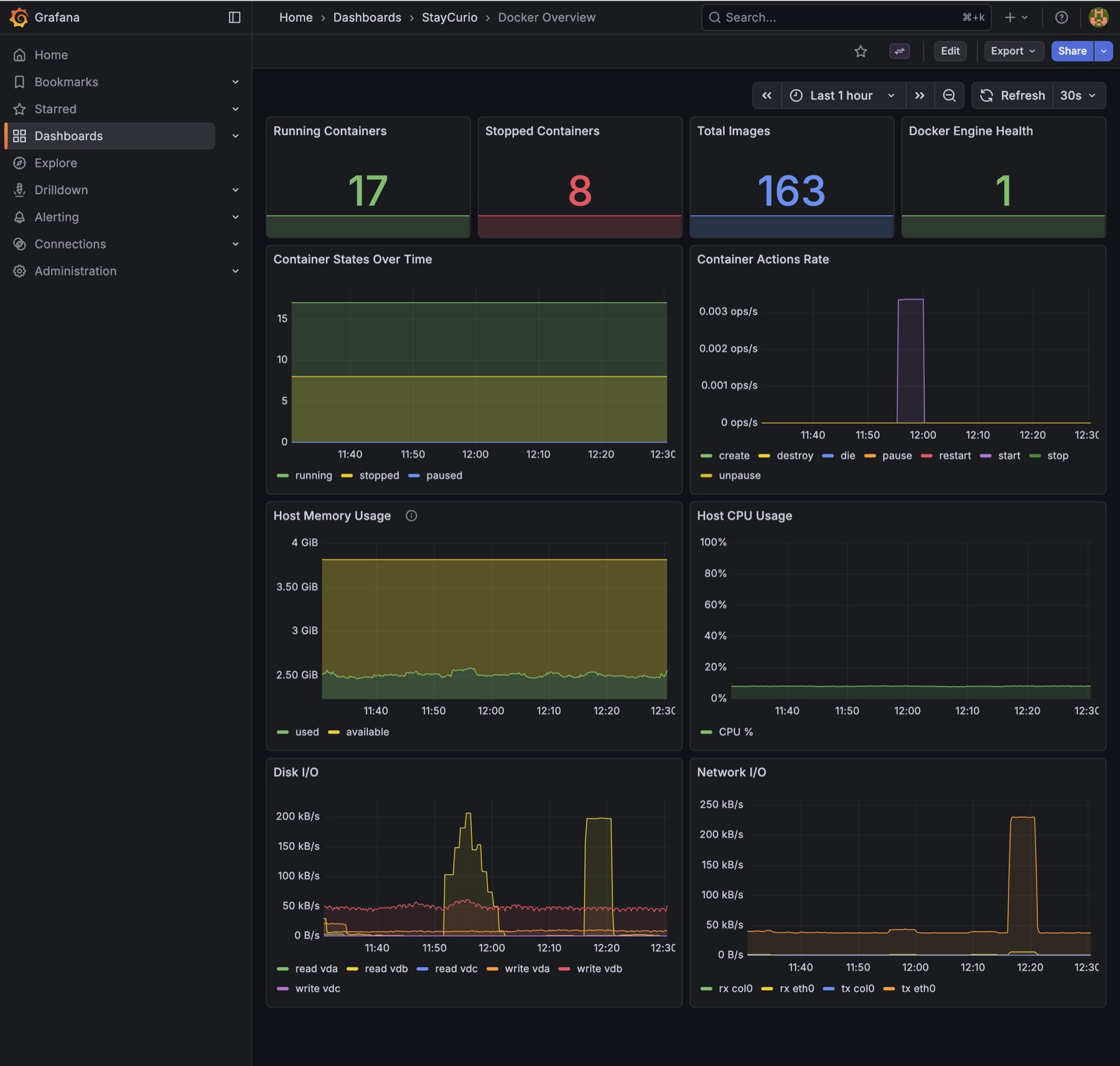Image resolution: width=1120 pixels, height=1066 pixels.
Task: Mark dashboard as favorite with star icon
Action: point(861,51)
